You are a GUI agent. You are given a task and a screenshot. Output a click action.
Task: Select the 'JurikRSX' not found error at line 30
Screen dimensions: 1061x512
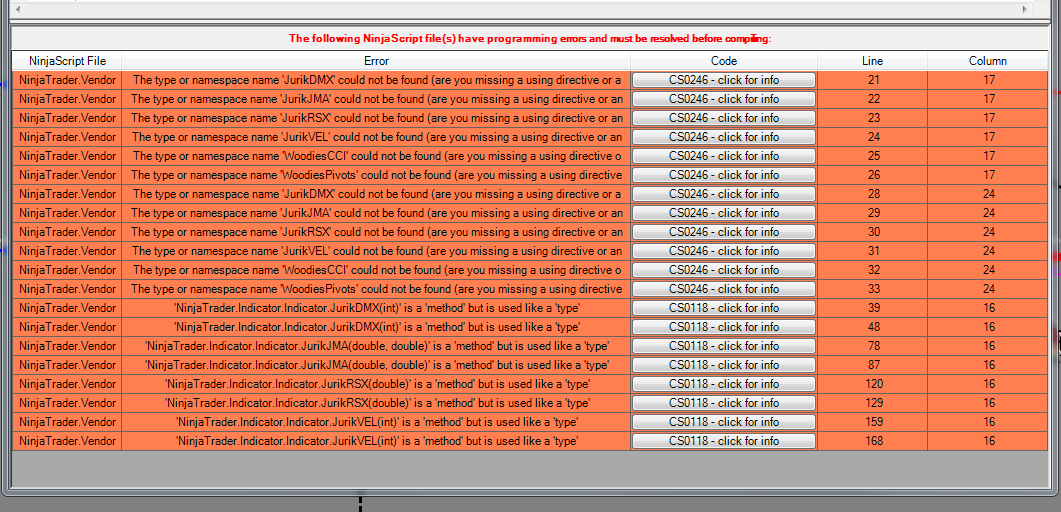[x=376, y=232]
